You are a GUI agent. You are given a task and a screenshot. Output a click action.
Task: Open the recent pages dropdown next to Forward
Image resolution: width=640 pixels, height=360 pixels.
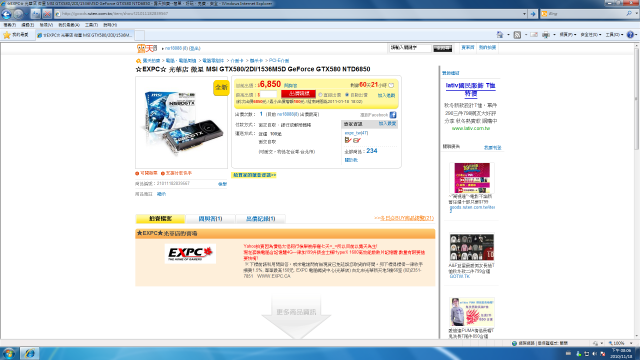pyautogui.click(x=26, y=14)
